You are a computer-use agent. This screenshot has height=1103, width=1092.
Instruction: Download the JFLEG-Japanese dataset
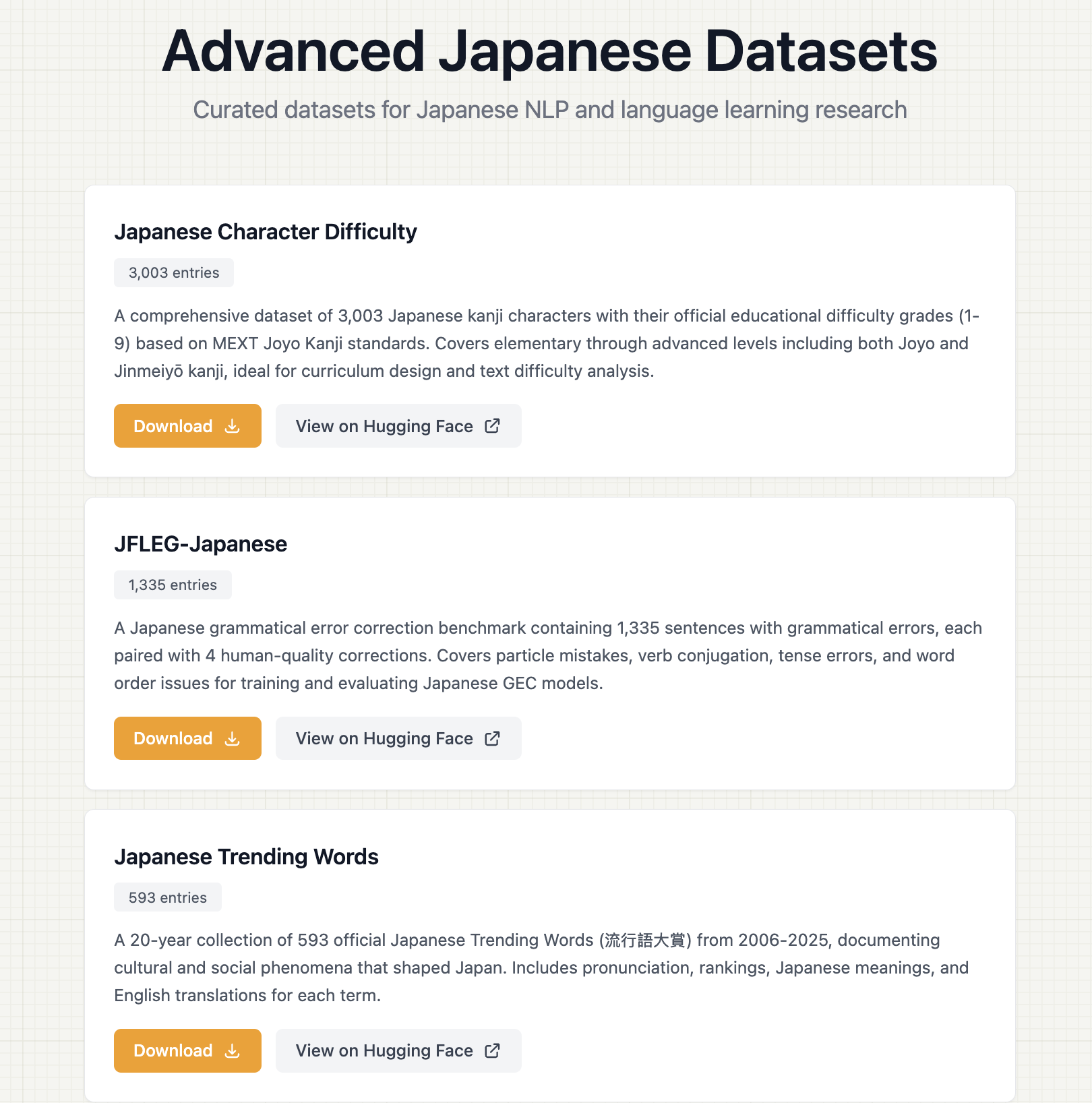(187, 738)
